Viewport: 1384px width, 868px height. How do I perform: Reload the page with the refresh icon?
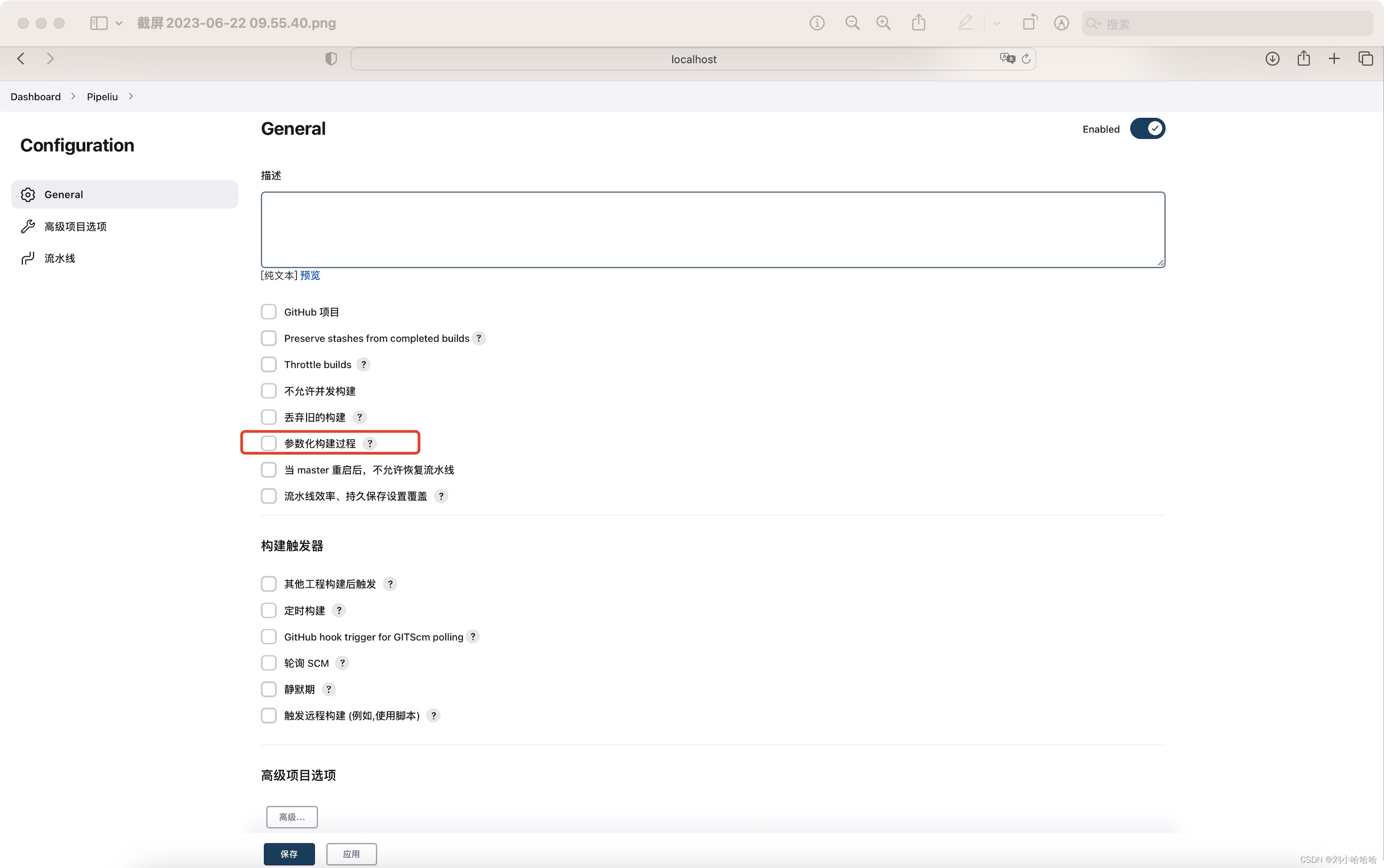pyautogui.click(x=1026, y=59)
